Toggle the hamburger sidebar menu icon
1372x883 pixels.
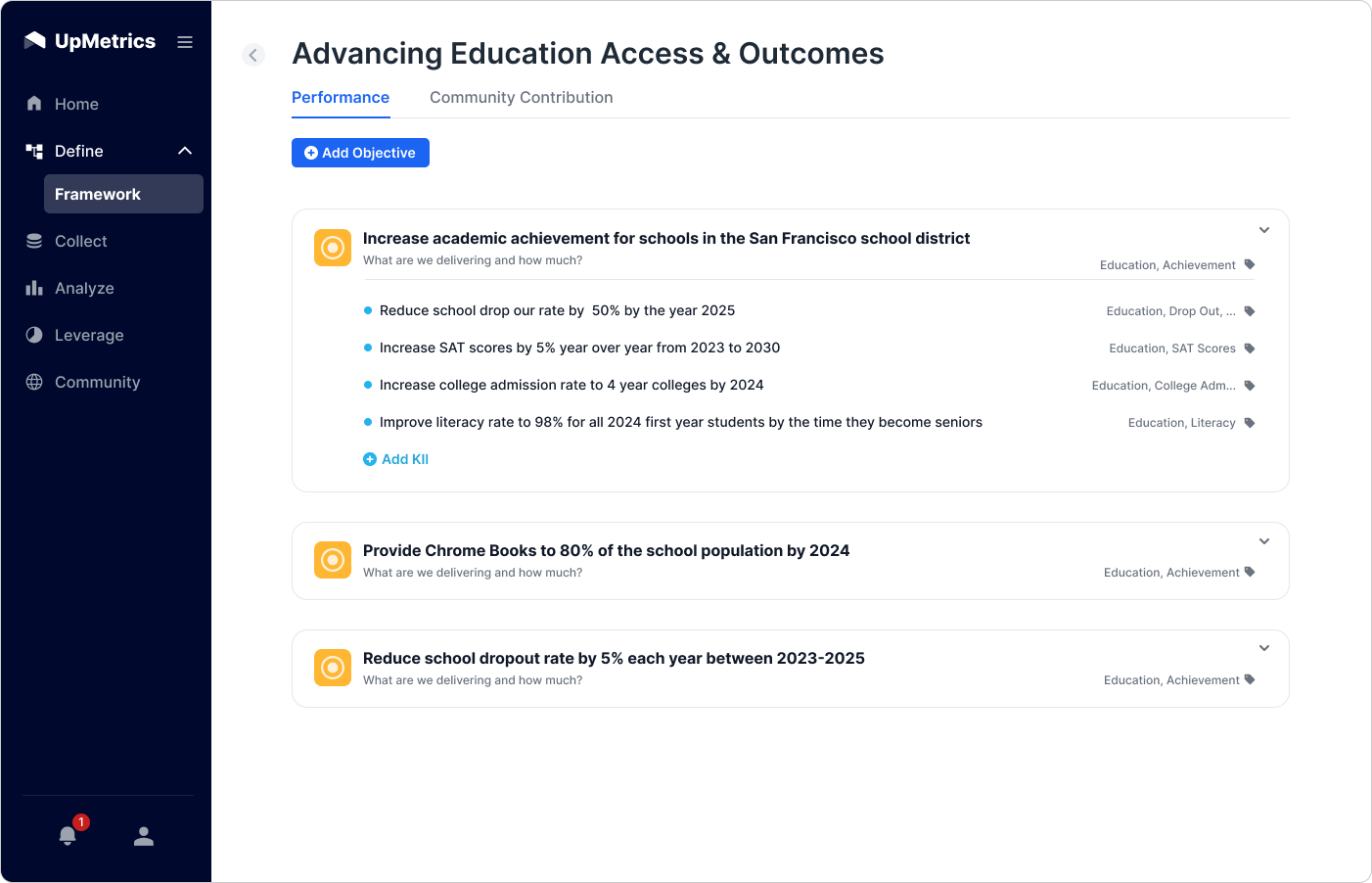point(185,42)
